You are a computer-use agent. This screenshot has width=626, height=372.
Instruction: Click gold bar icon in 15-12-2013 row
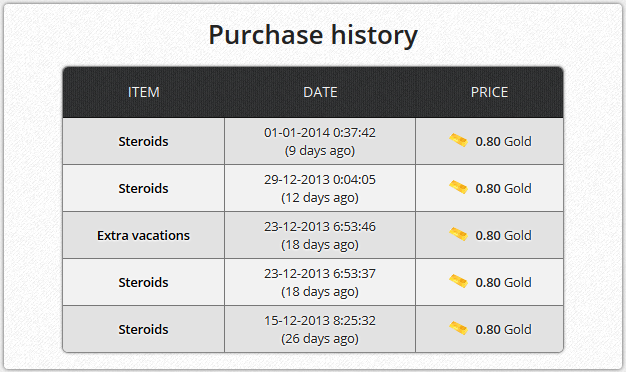(x=458, y=329)
